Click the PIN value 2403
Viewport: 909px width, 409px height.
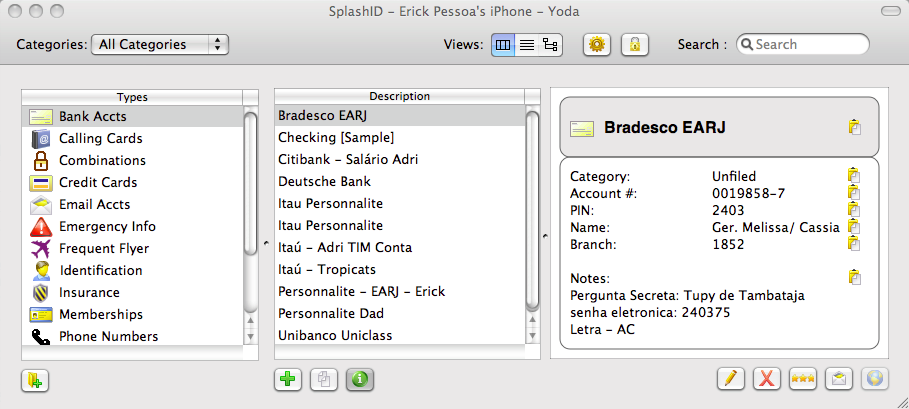coord(728,210)
